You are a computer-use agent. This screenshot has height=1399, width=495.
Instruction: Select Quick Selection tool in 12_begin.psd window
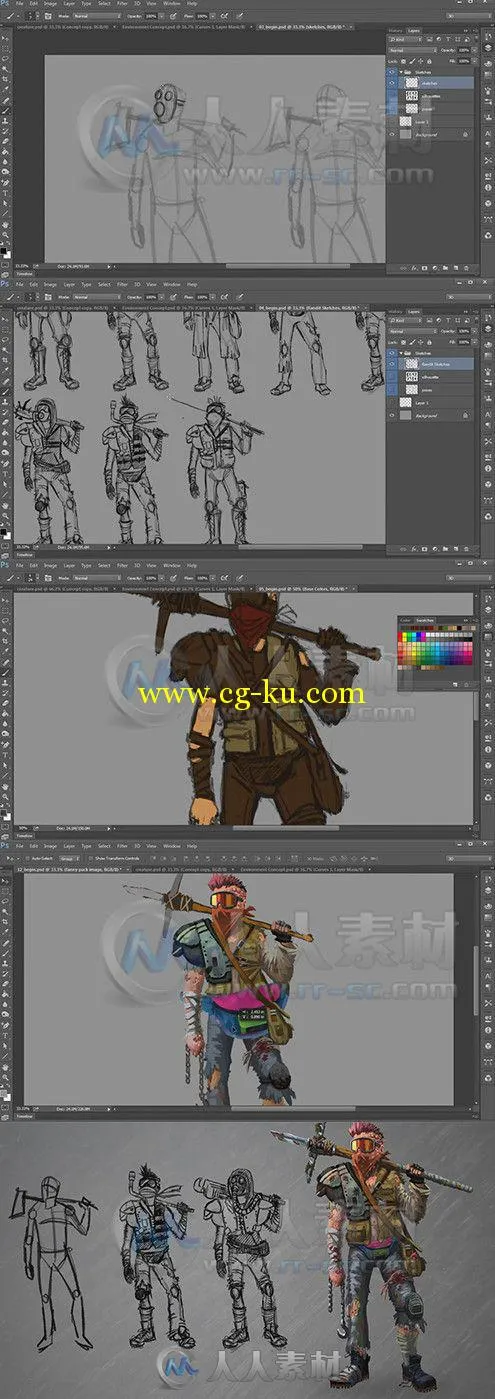[x=6, y=911]
